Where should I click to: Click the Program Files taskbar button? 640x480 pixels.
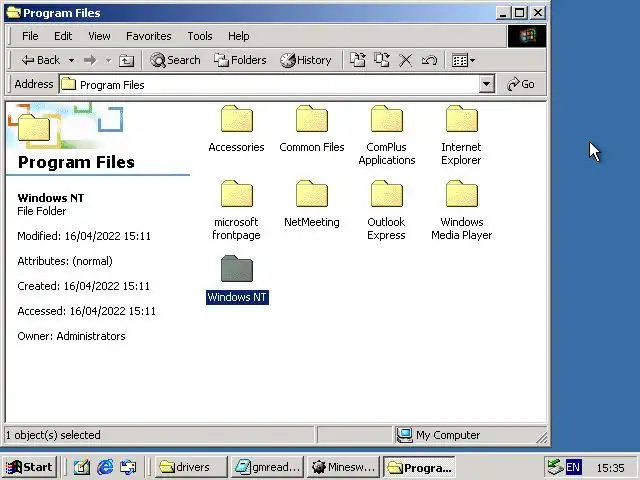(x=420, y=467)
